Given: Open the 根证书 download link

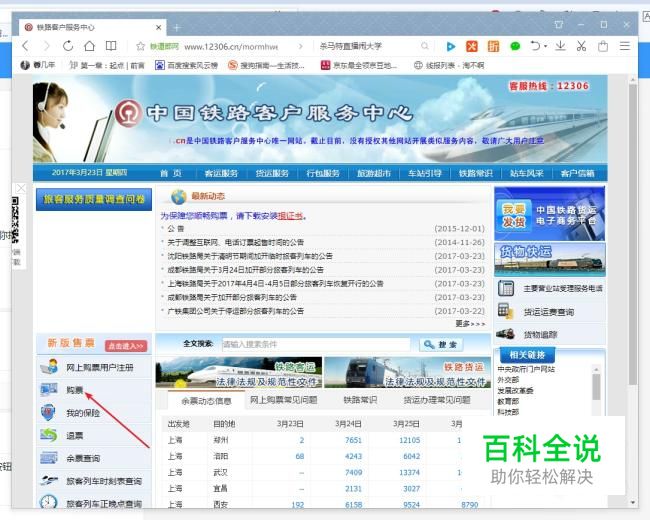Looking at the screenshot, I should [290, 216].
